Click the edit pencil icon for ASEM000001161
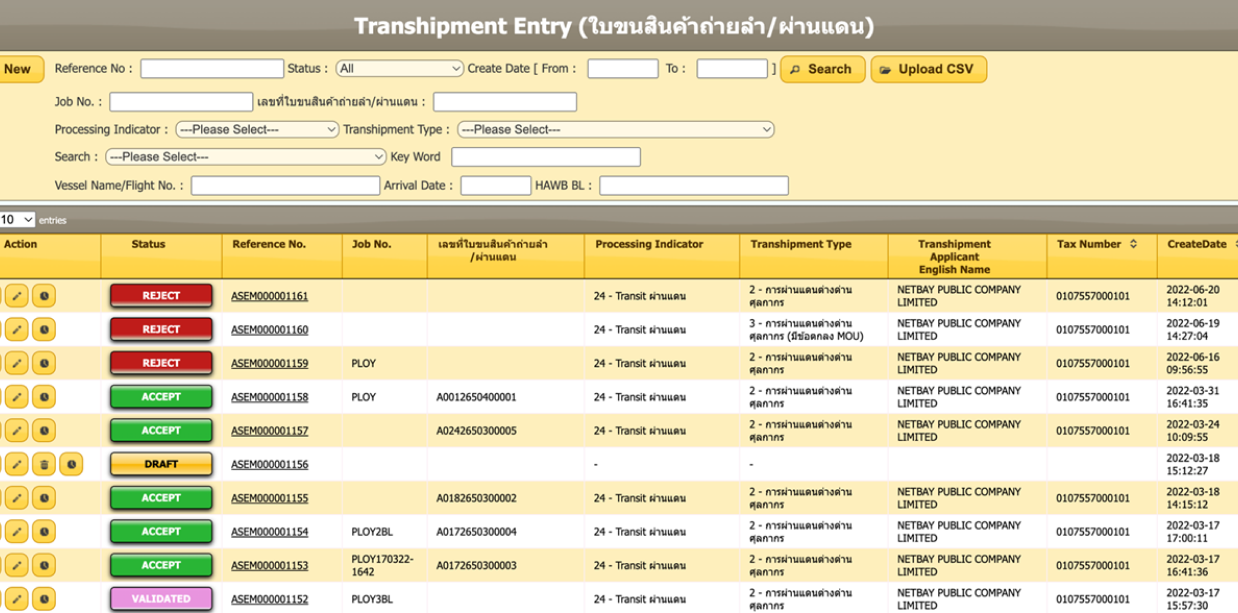The image size is (1238, 613). coord(17,296)
